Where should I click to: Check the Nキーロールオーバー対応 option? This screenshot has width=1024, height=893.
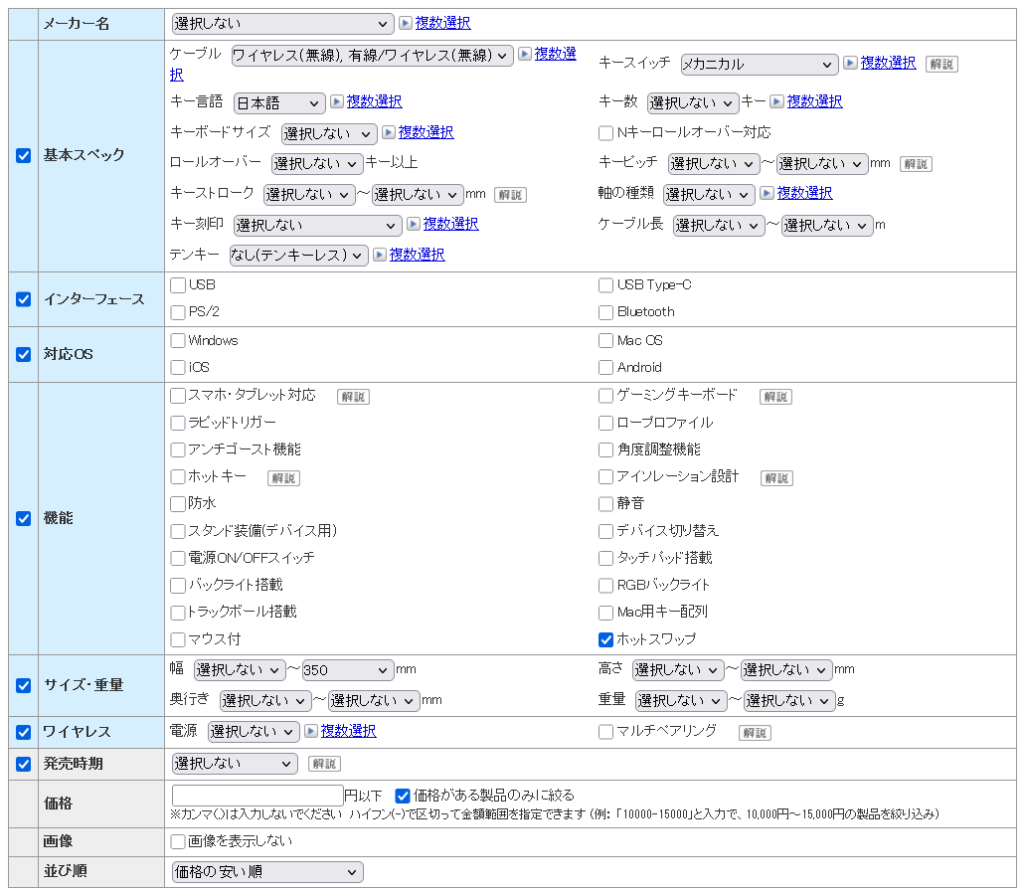(x=606, y=132)
